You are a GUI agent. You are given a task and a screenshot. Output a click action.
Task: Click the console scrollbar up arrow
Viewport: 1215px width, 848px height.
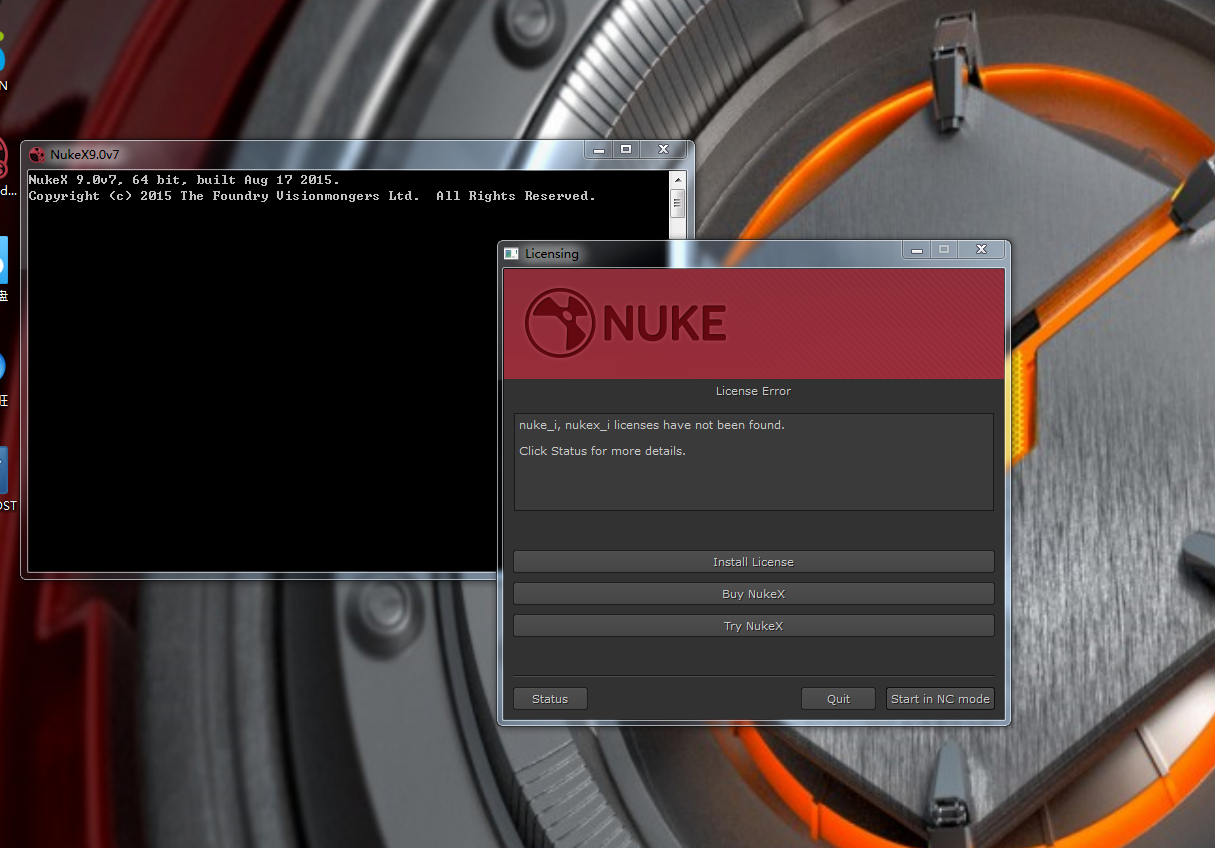coord(677,180)
